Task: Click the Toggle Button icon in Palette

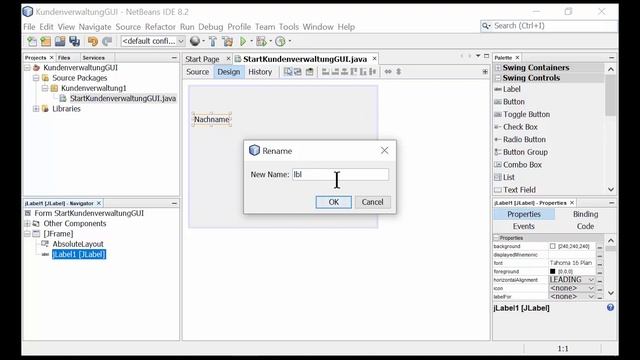Action: pos(498,114)
